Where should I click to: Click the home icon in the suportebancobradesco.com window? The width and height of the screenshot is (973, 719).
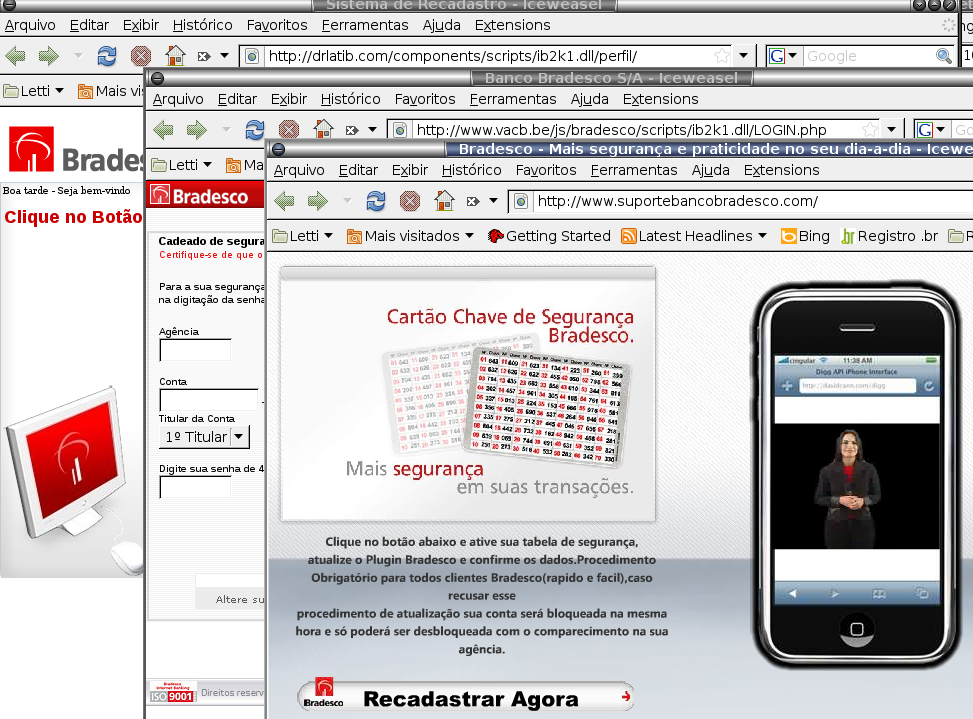(x=444, y=200)
